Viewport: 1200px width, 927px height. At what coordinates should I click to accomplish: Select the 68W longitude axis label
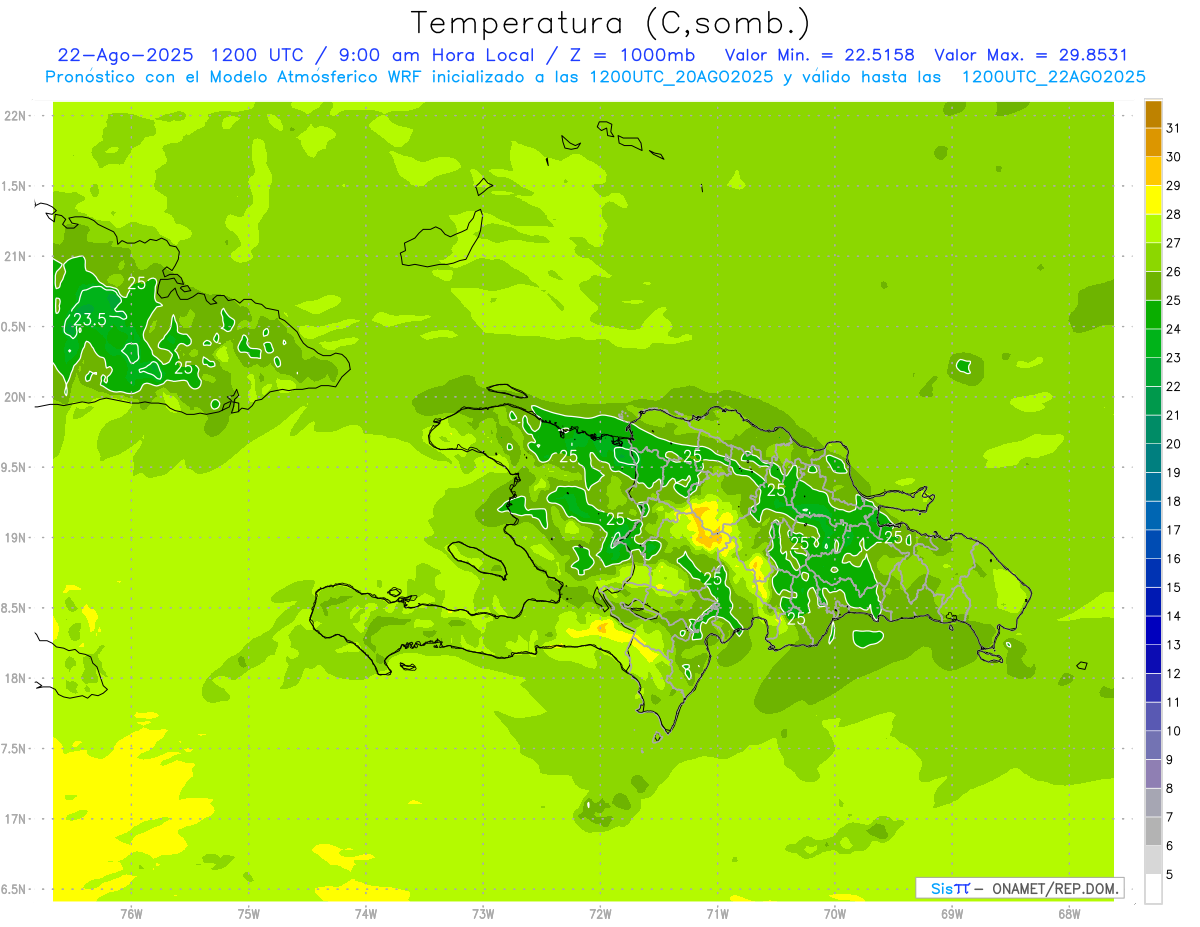(x=1068, y=914)
